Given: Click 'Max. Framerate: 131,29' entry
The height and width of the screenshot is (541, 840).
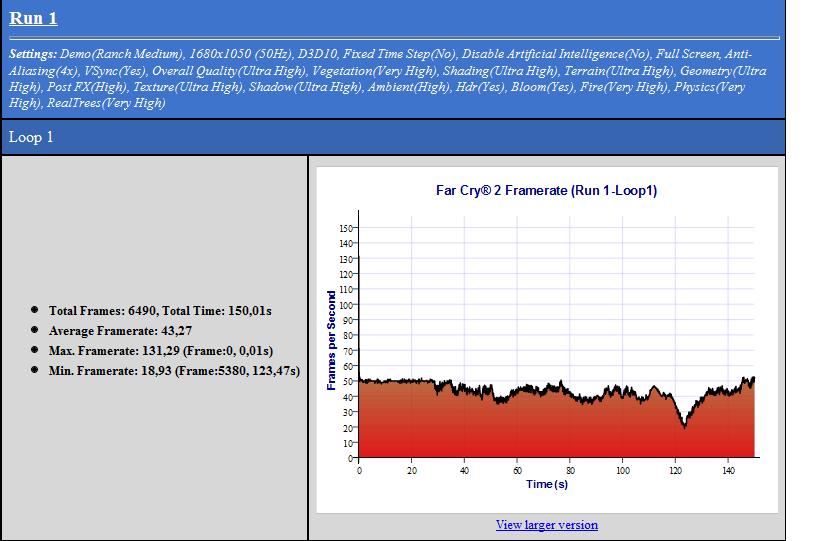Looking at the screenshot, I should (161, 351).
